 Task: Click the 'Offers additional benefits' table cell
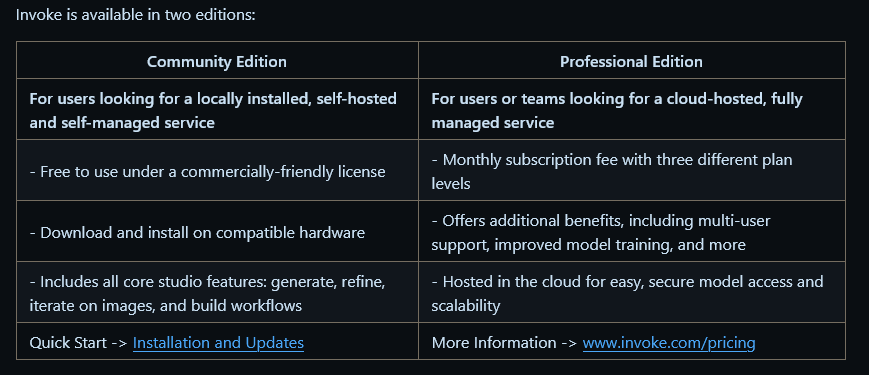[632, 232]
